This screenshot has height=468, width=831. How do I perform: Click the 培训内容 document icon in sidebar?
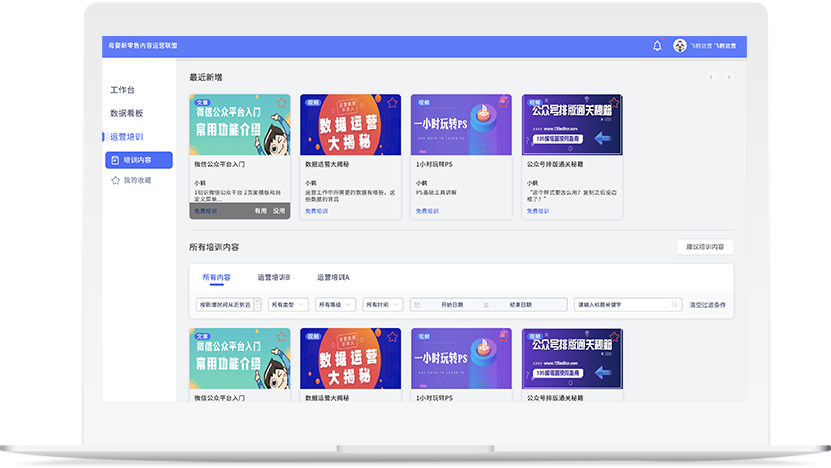click(116, 160)
